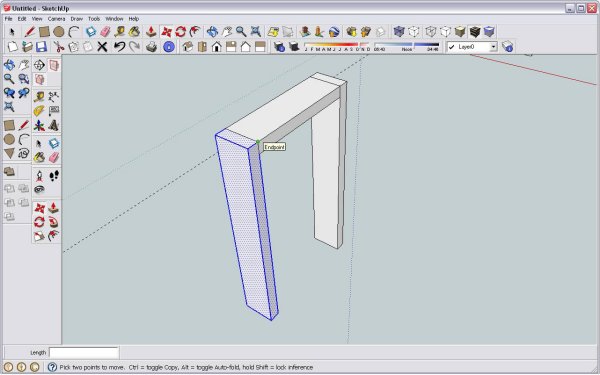The image size is (600, 375).
Task: Choose the Axes tool
Action: pos(39,126)
